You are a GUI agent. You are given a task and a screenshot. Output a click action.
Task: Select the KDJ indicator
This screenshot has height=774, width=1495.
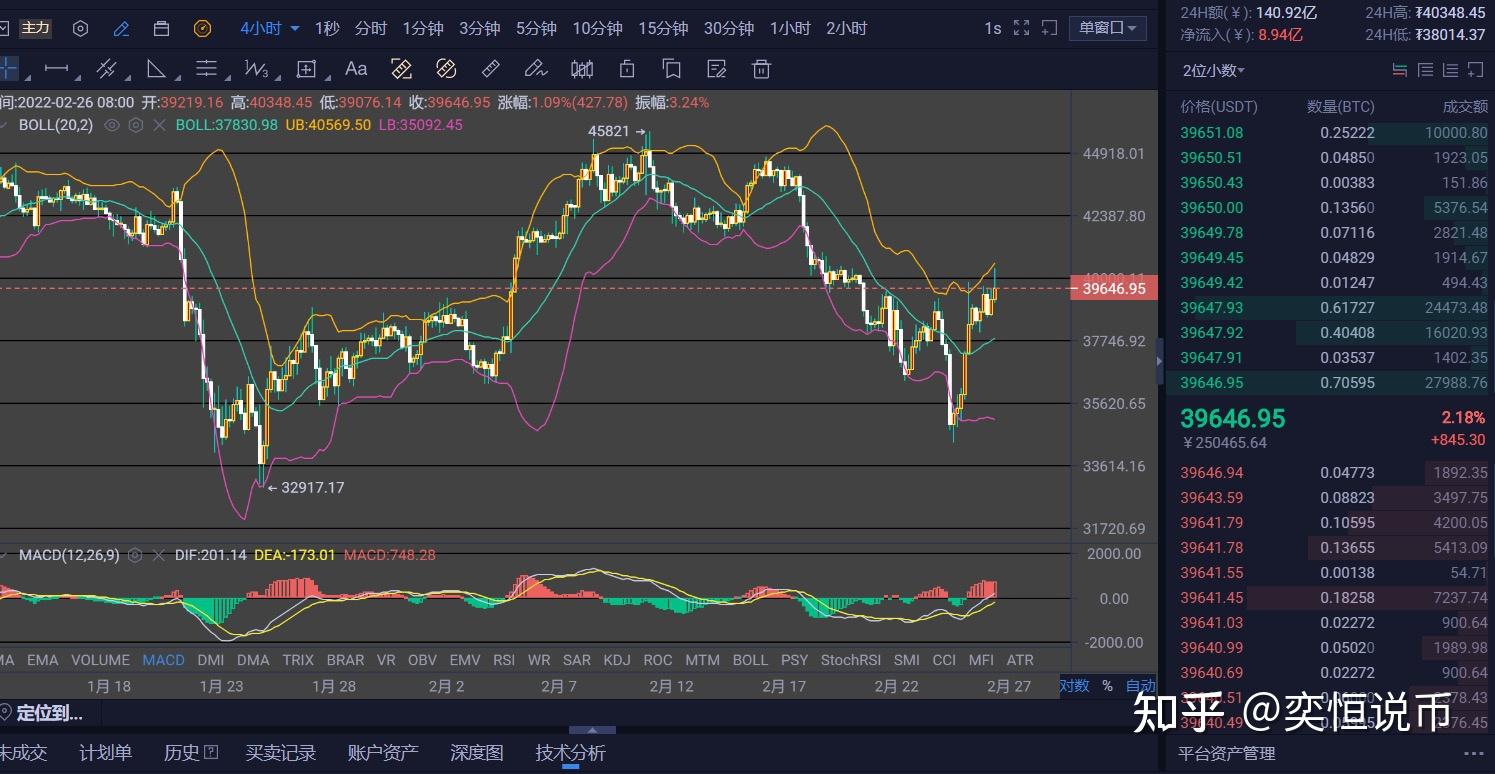[x=617, y=660]
